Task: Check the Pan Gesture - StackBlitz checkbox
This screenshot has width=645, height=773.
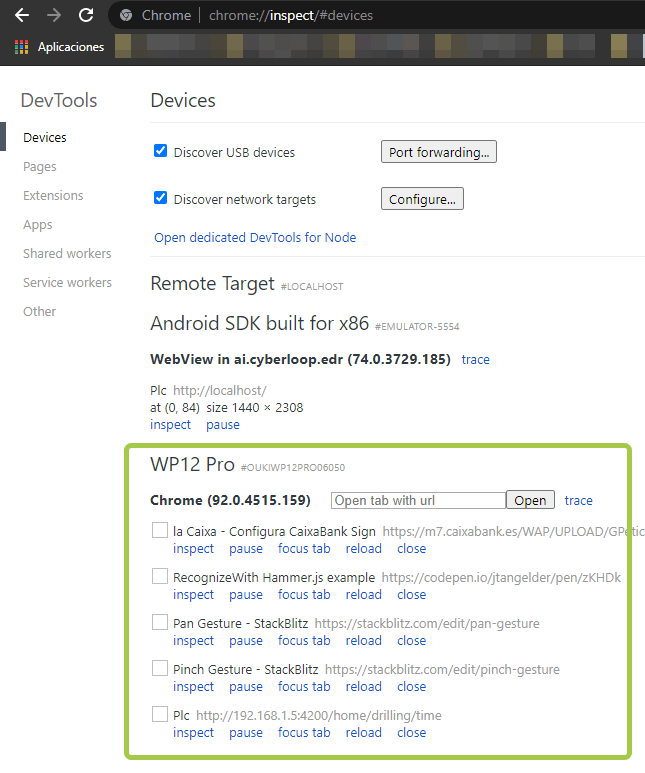Action: click(x=160, y=622)
